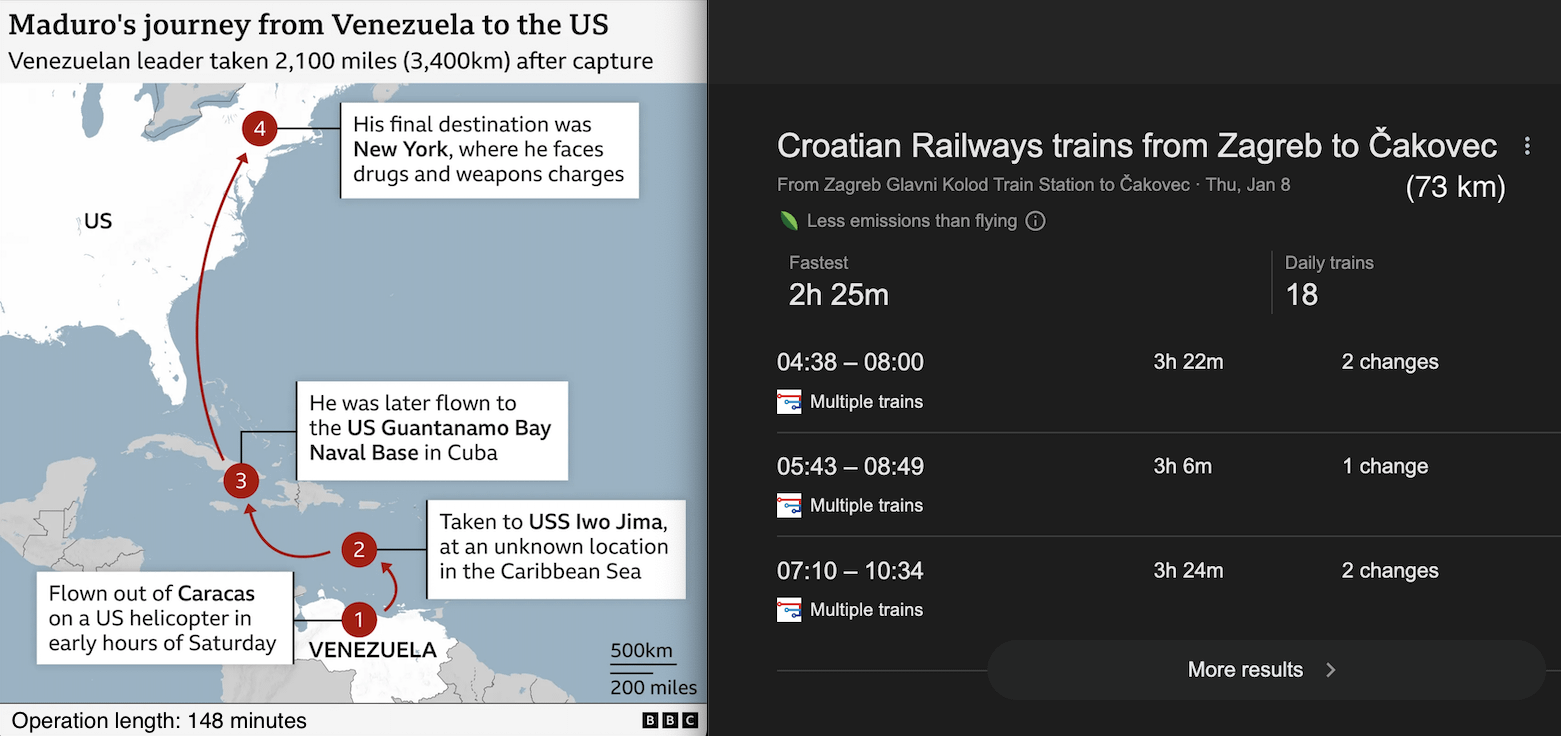
Task: Click the train icon for 04:38 departure
Action: [x=789, y=402]
